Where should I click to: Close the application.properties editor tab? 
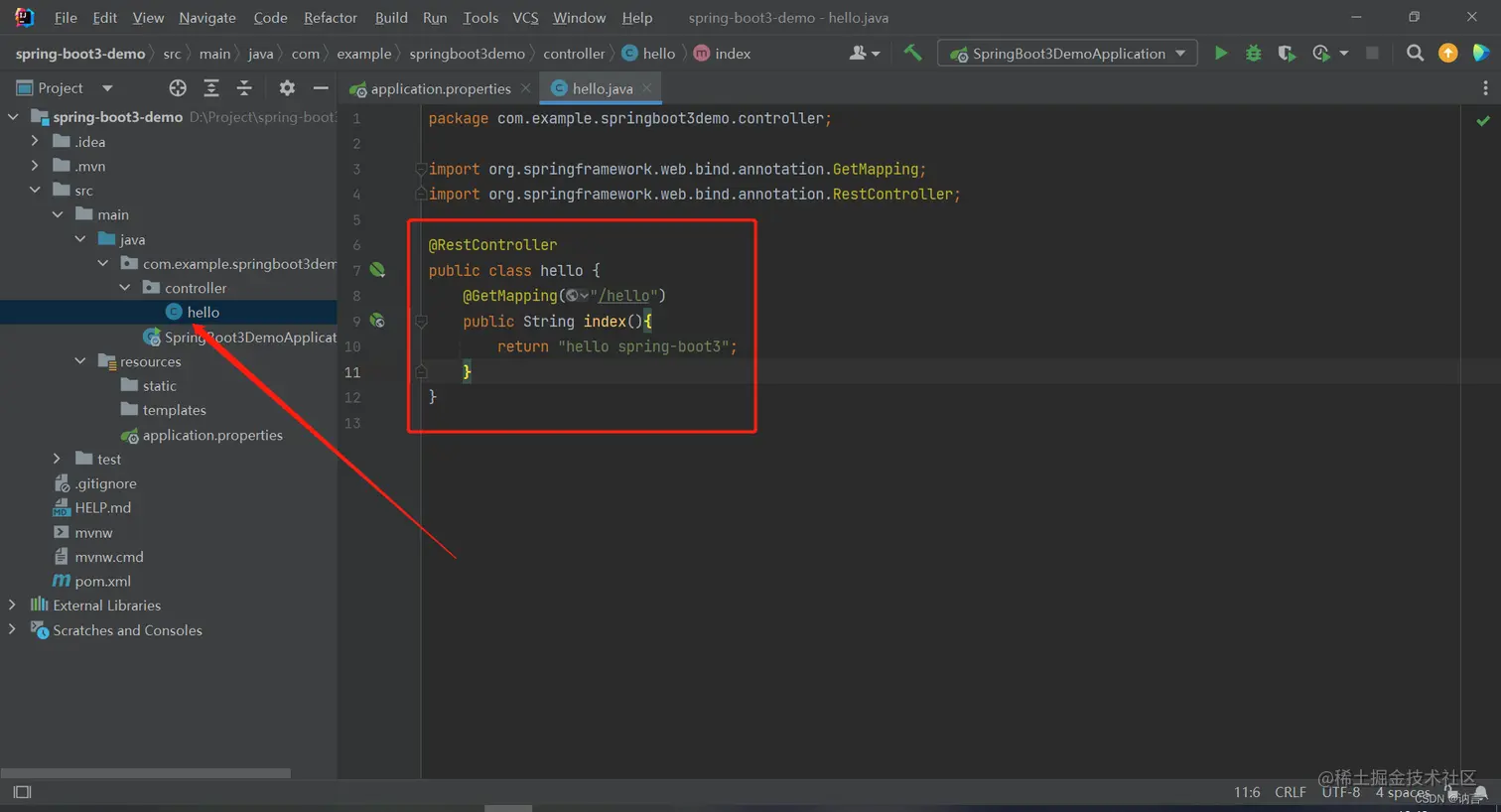(x=526, y=88)
